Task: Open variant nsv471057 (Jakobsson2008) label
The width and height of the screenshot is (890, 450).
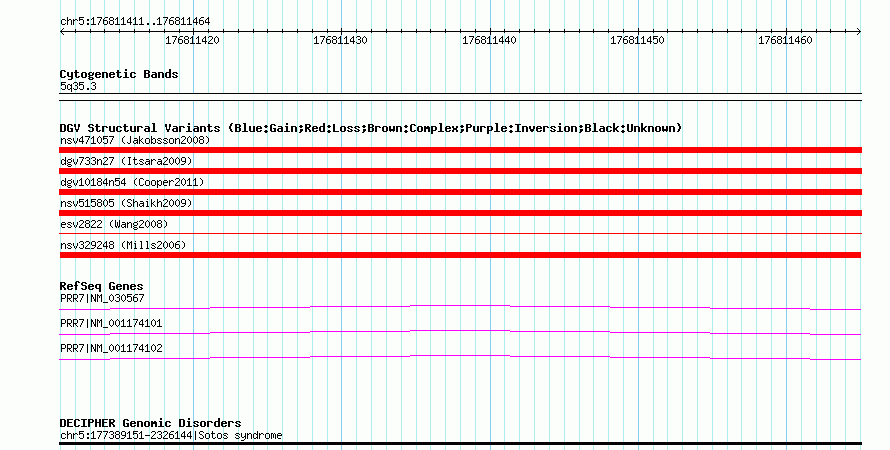Action: point(135,140)
